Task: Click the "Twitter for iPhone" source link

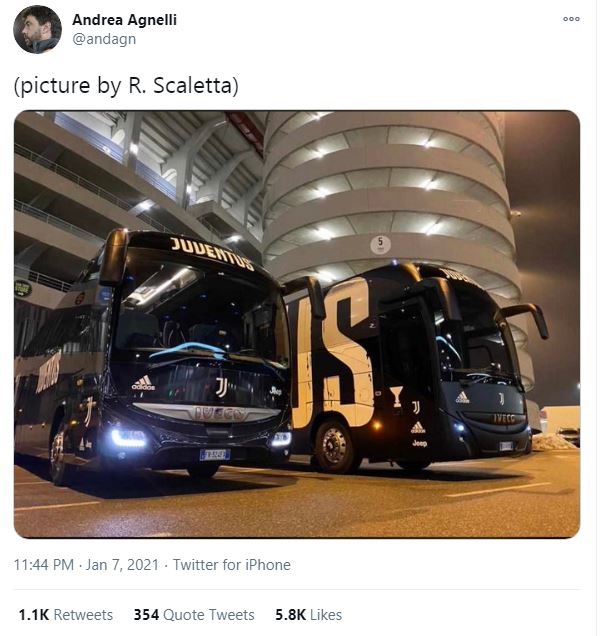Action: point(232,565)
